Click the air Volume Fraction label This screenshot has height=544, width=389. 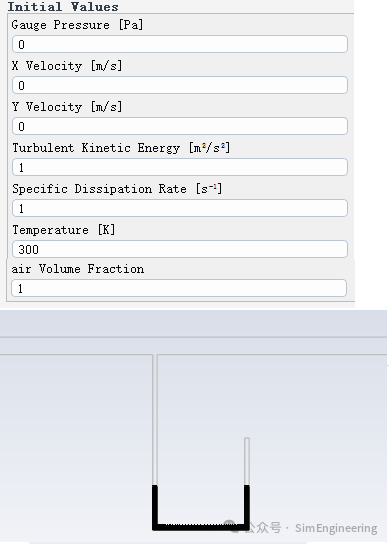point(78,269)
